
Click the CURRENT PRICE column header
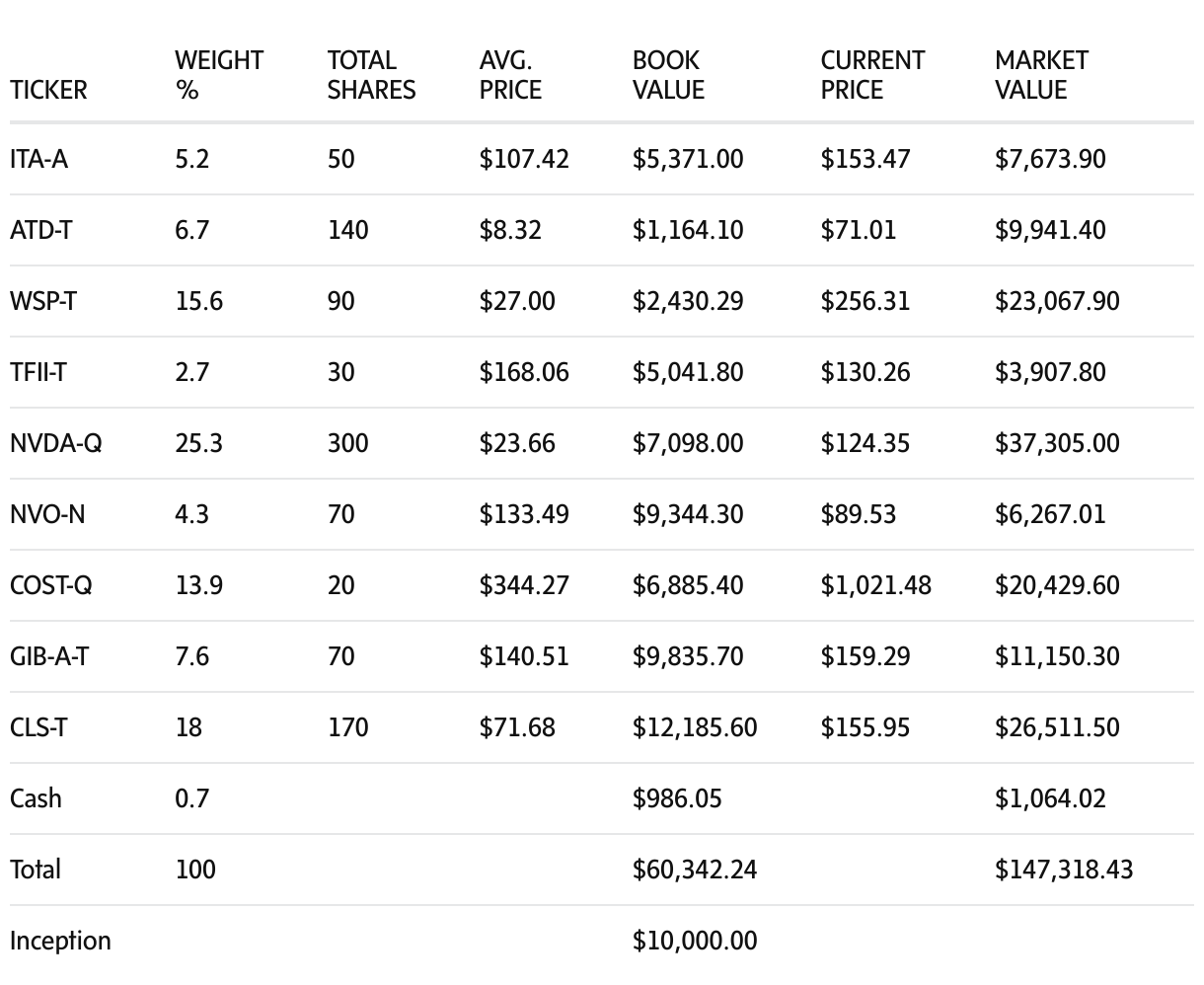[x=872, y=75]
